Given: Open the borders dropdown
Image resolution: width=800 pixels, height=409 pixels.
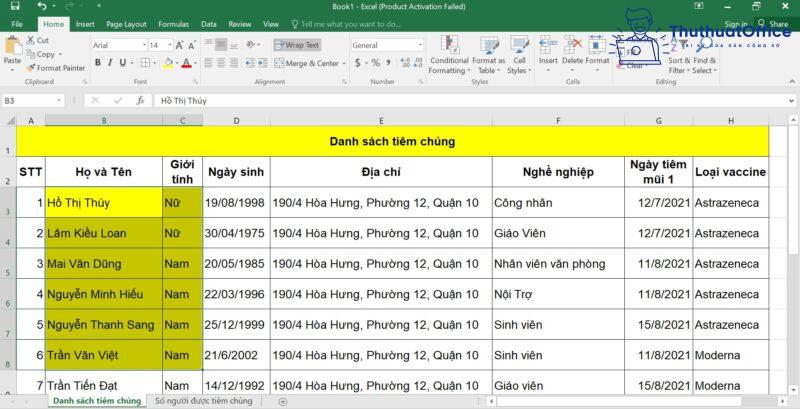Looking at the screenshot, I should coord(156,63).
